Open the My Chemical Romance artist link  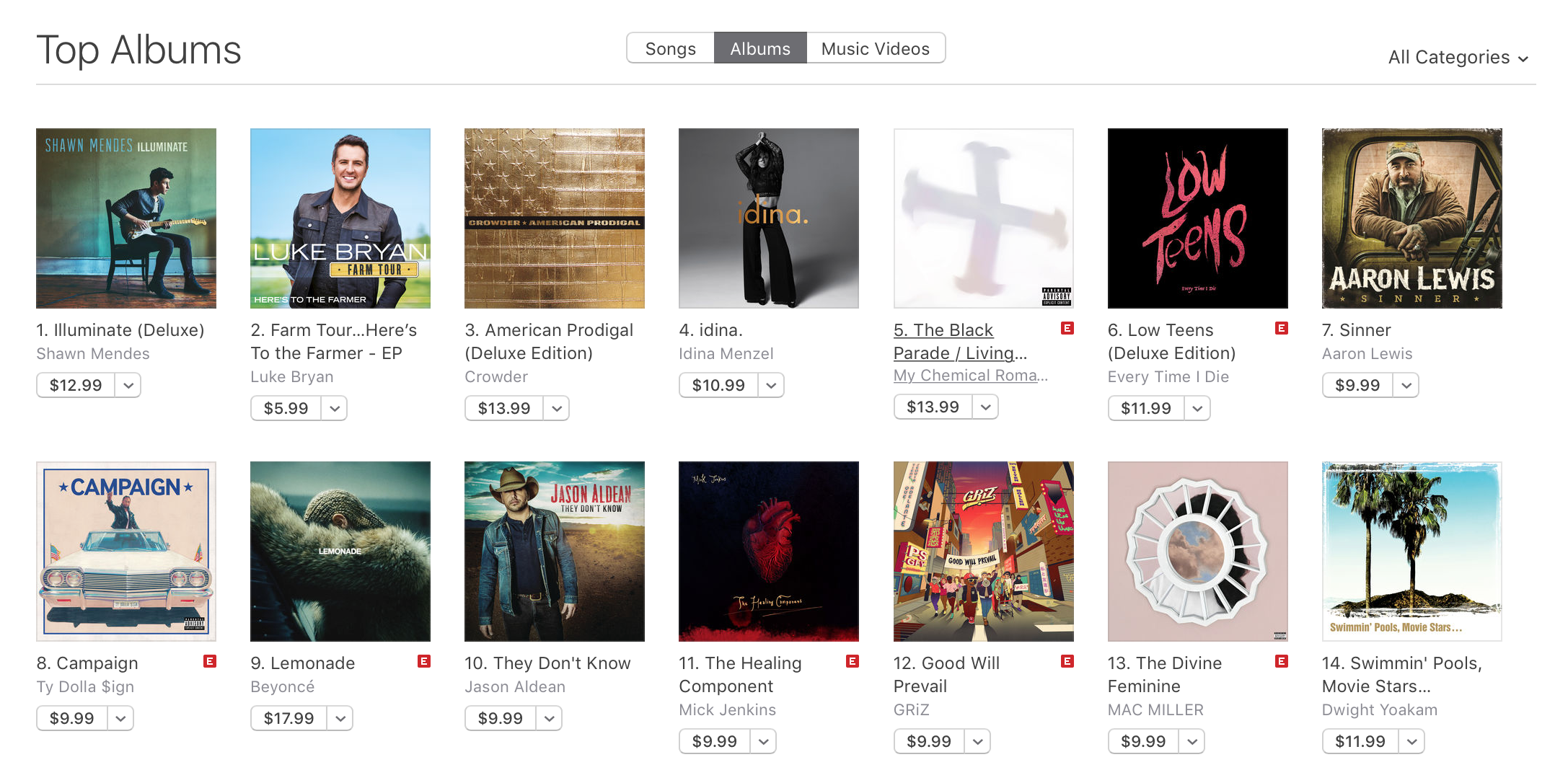click(x=971, y=376)
